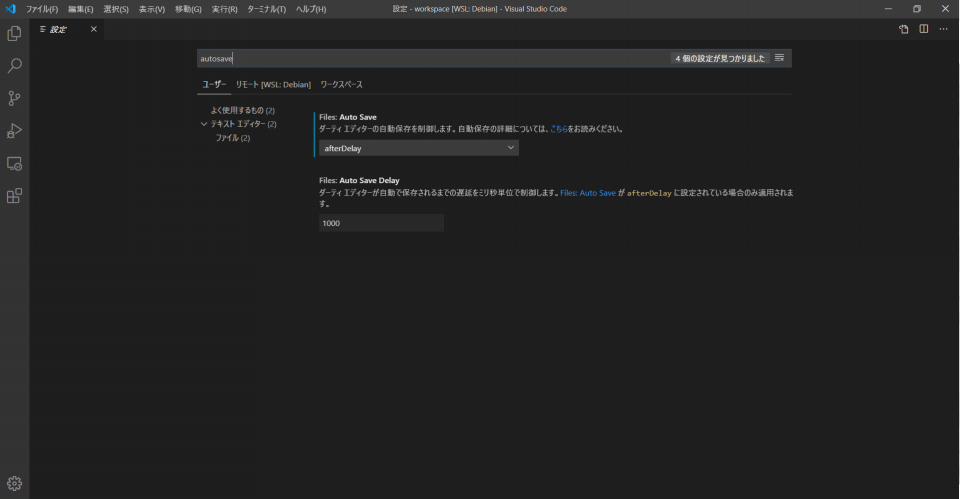
Task: Open the 表示(V) menu
Action: (152, 9)
